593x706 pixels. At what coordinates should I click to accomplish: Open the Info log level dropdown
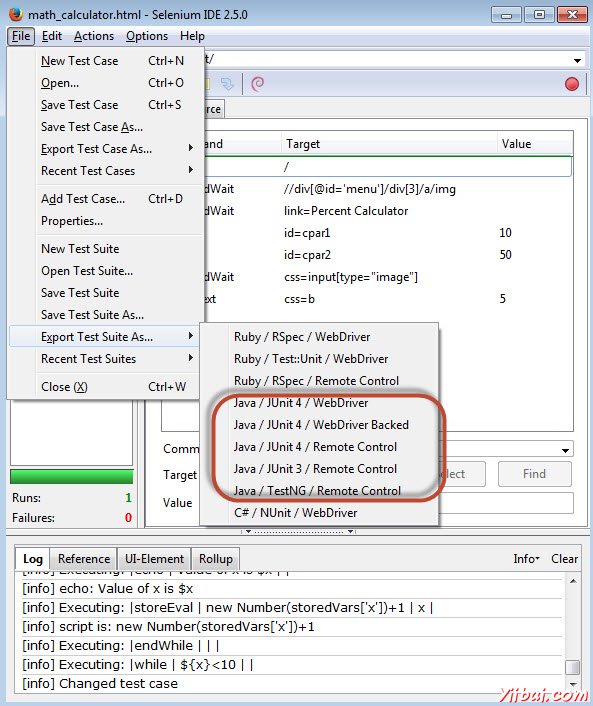coord(526,559)
